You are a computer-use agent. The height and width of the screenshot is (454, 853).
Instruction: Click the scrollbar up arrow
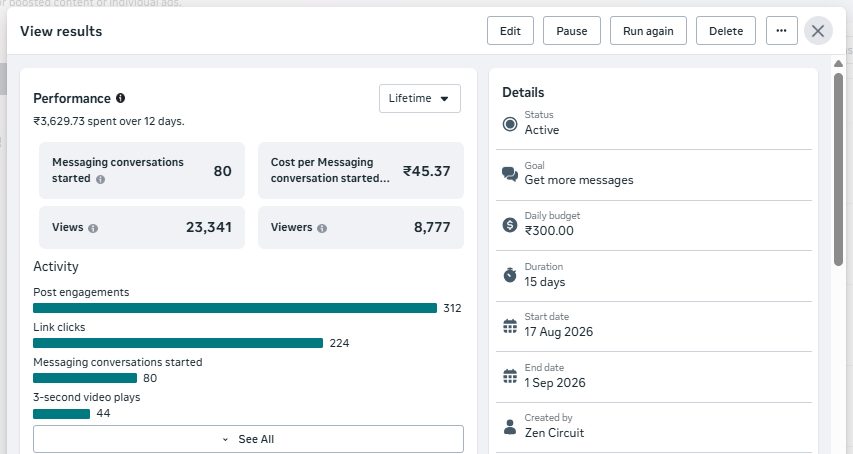838,64
